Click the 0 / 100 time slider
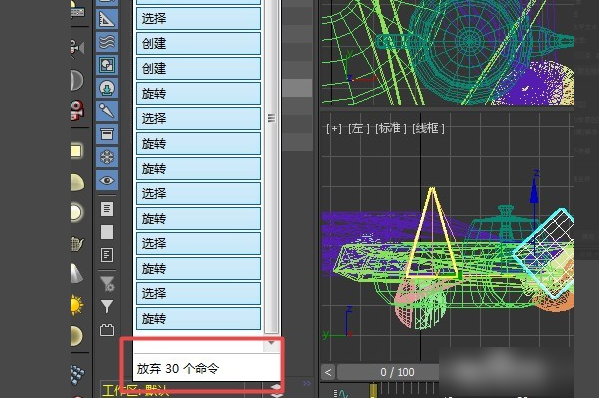The image size is (599, 398). pyautogui.click(x=397, y=372)
